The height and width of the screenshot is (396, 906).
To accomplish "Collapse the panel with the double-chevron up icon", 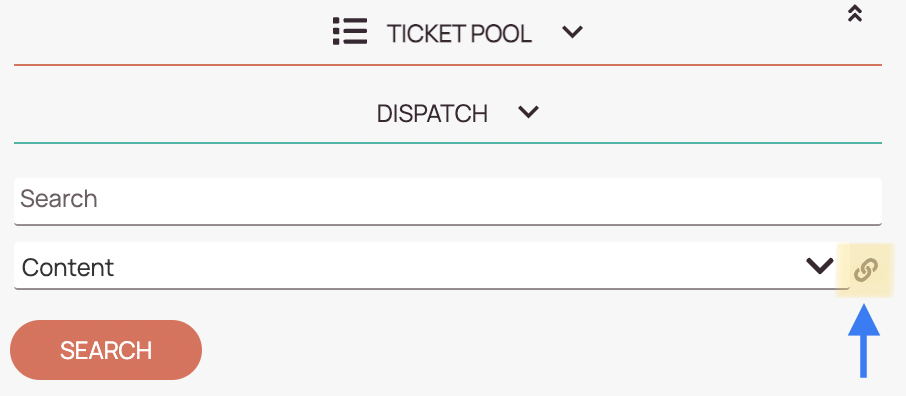I will click(855, 13).
